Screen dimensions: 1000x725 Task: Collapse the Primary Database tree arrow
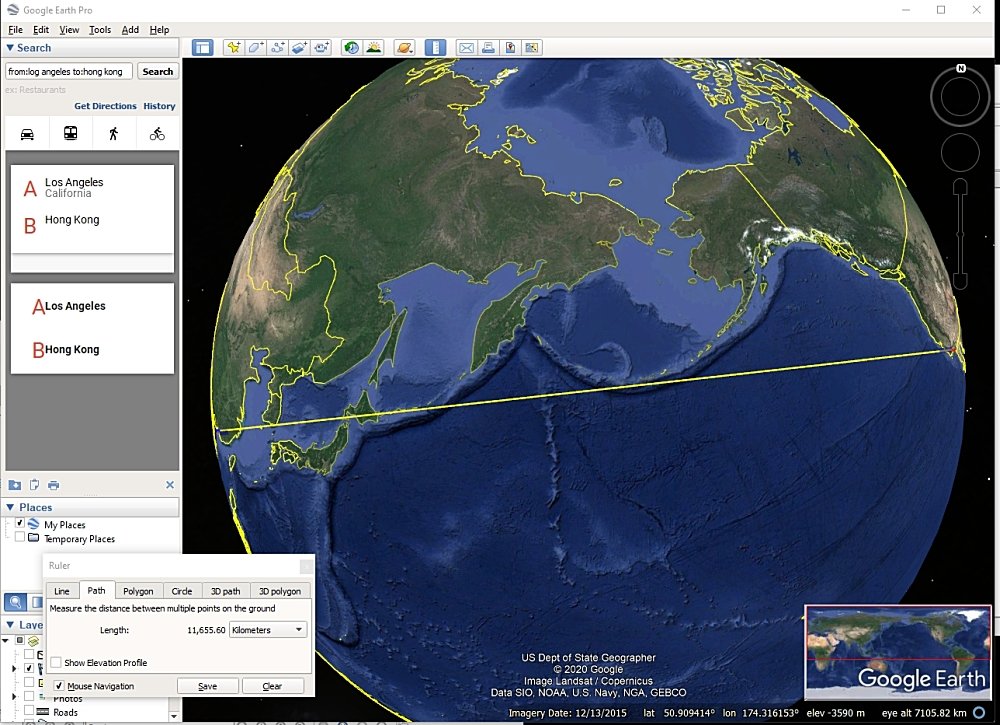click(x=6, y=640)
